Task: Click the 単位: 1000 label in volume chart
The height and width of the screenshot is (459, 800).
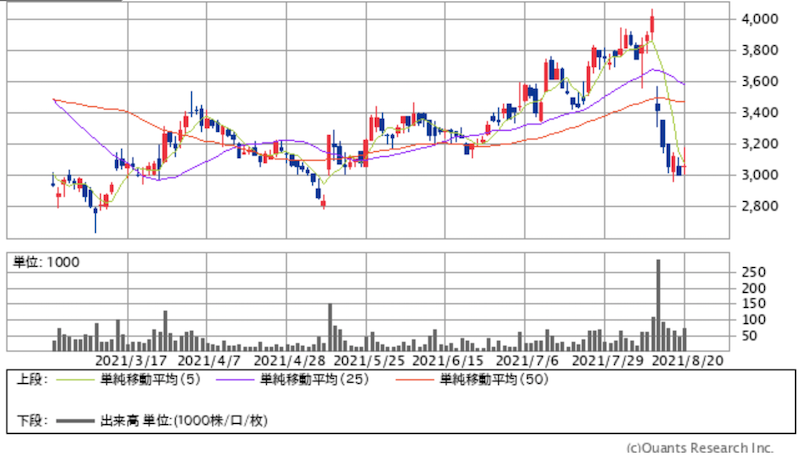Action: [x=46, y=262]
